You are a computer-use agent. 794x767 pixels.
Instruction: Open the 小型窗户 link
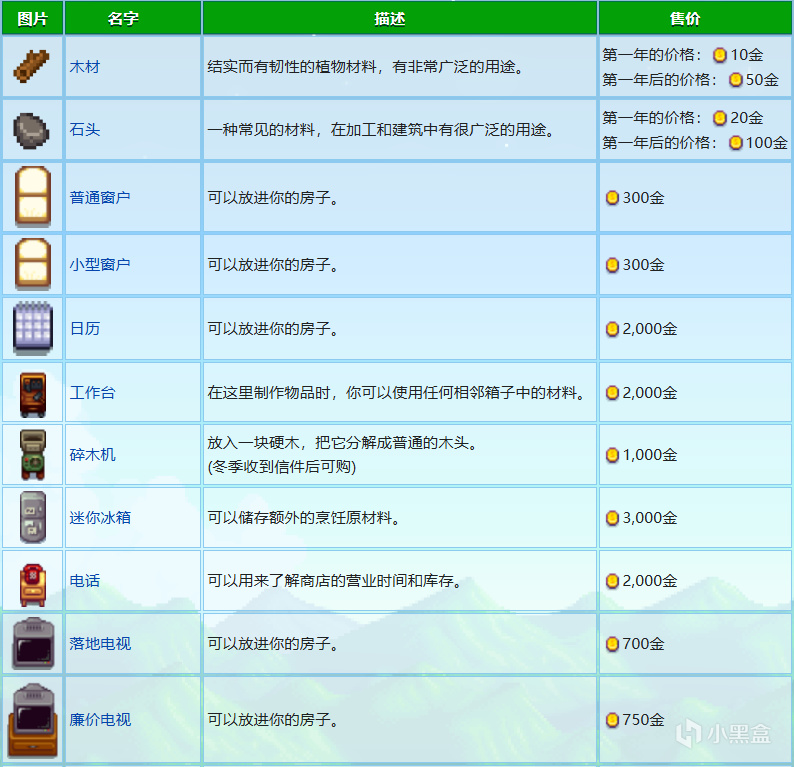(100, 264)
